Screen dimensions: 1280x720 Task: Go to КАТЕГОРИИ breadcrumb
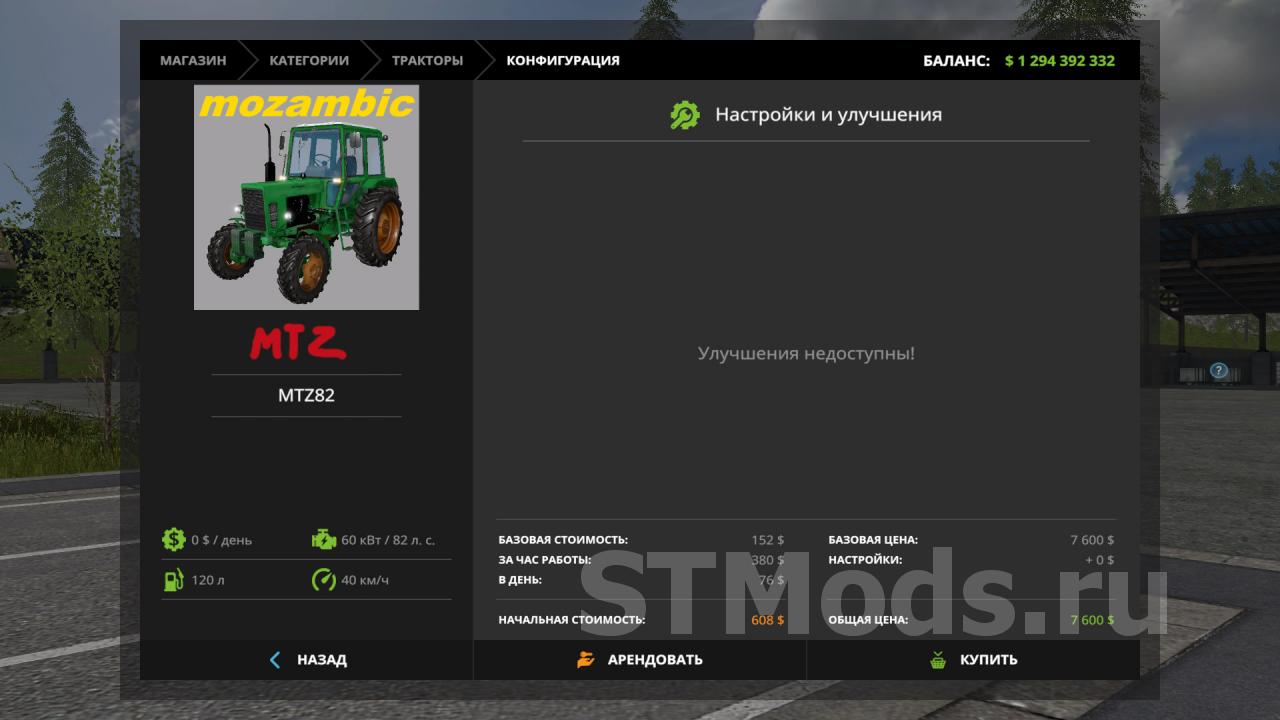(x=309, y=60)
